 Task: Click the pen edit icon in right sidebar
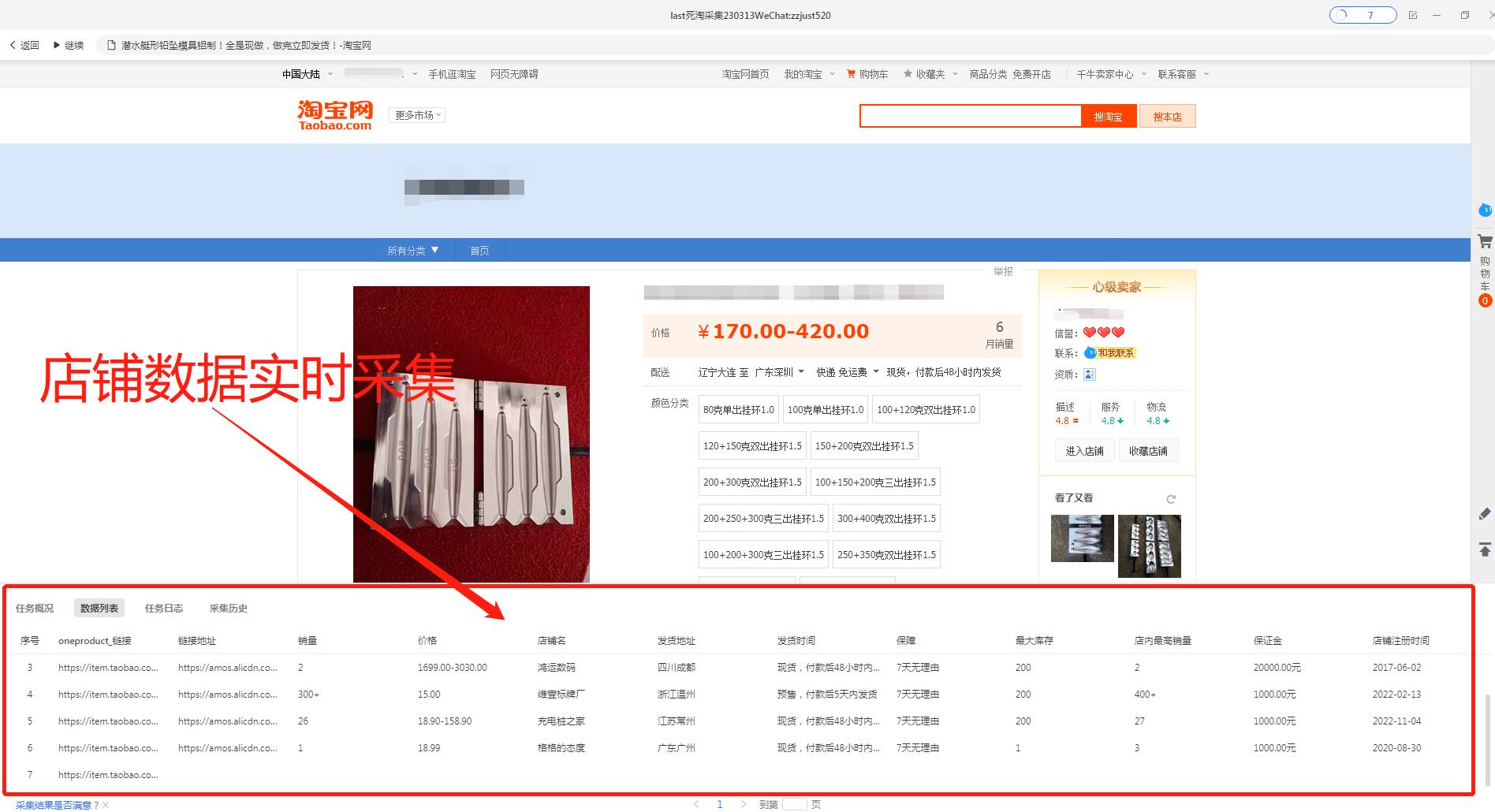point(1486,514)
